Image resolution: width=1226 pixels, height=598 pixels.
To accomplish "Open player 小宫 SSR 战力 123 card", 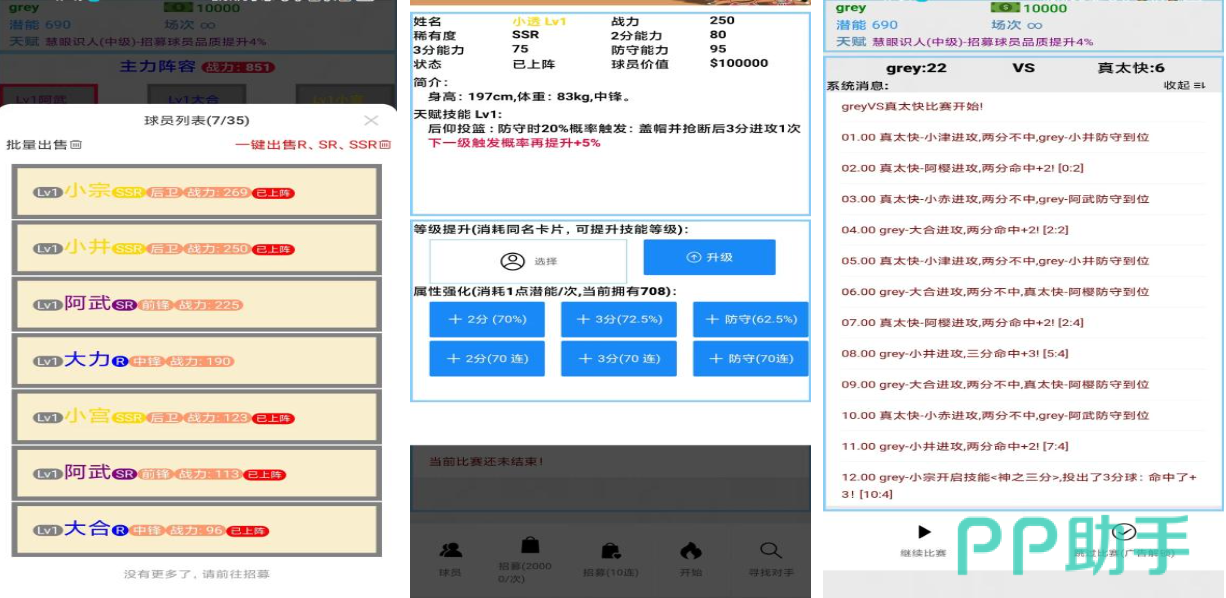I will point(196,417).
